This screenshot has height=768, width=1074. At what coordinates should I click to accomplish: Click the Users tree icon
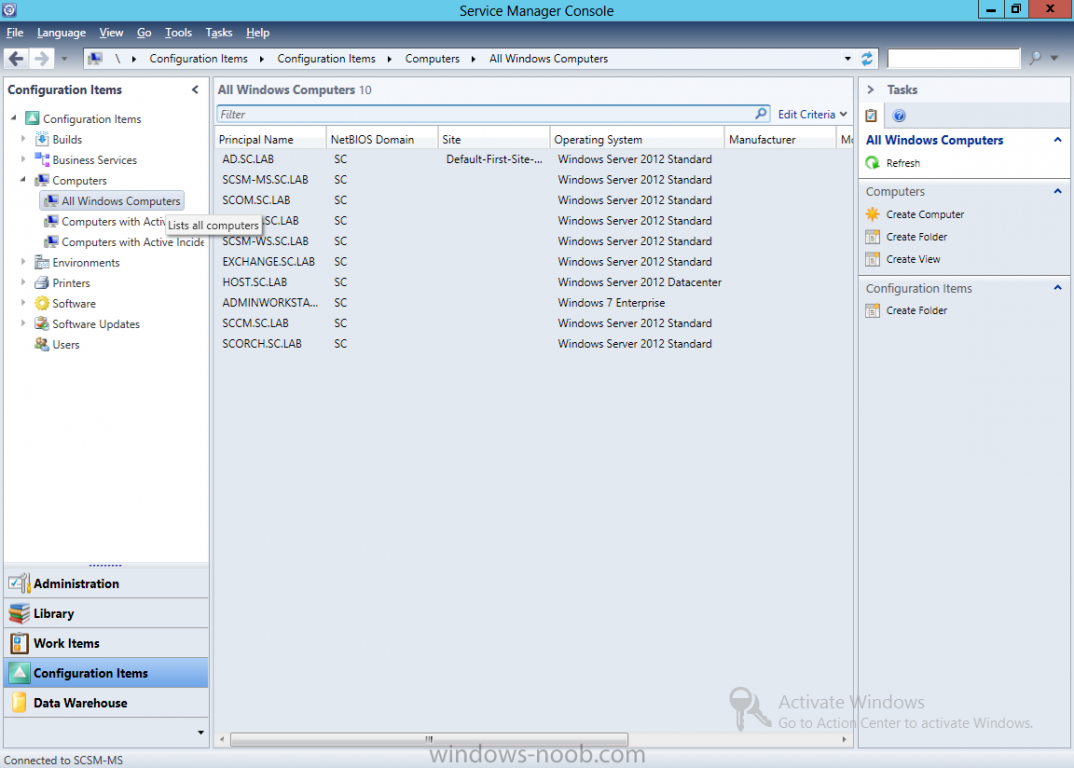[42, 345]
